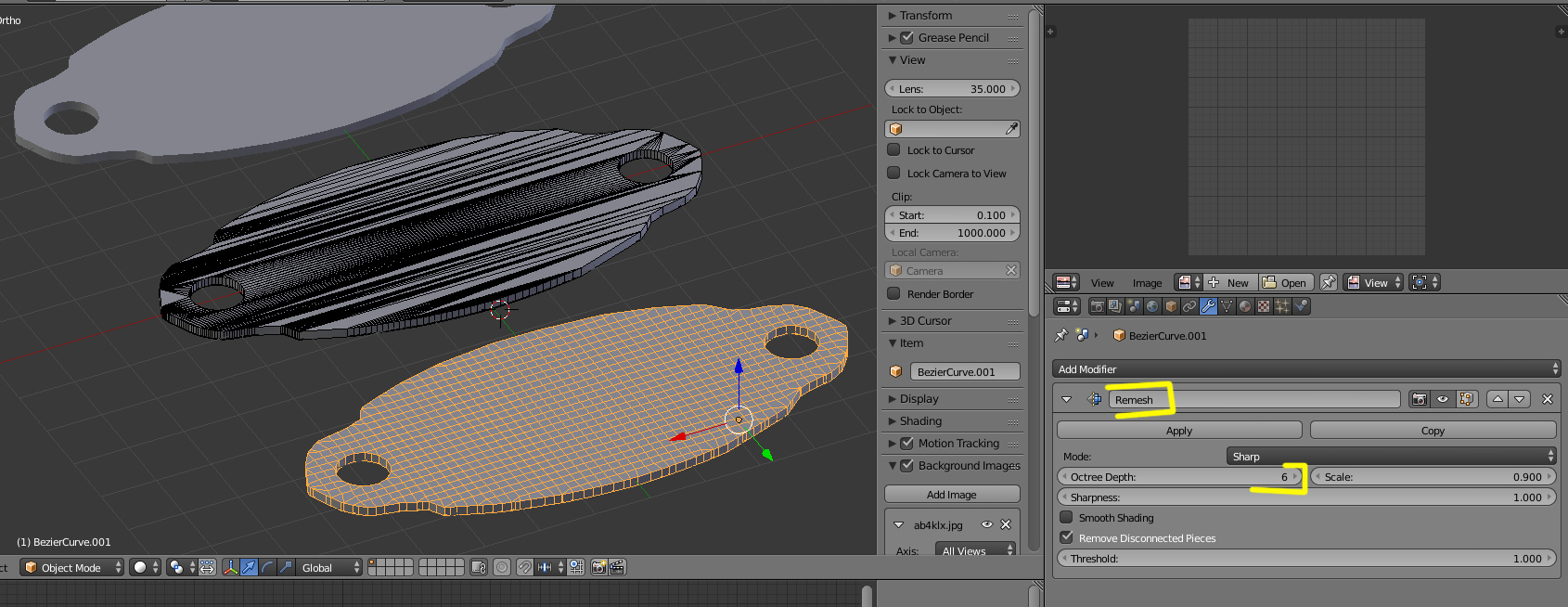Click the rotate manipulator arc icon
Image resolution: width=1568 pixels, height=607 pixels.
267,567
